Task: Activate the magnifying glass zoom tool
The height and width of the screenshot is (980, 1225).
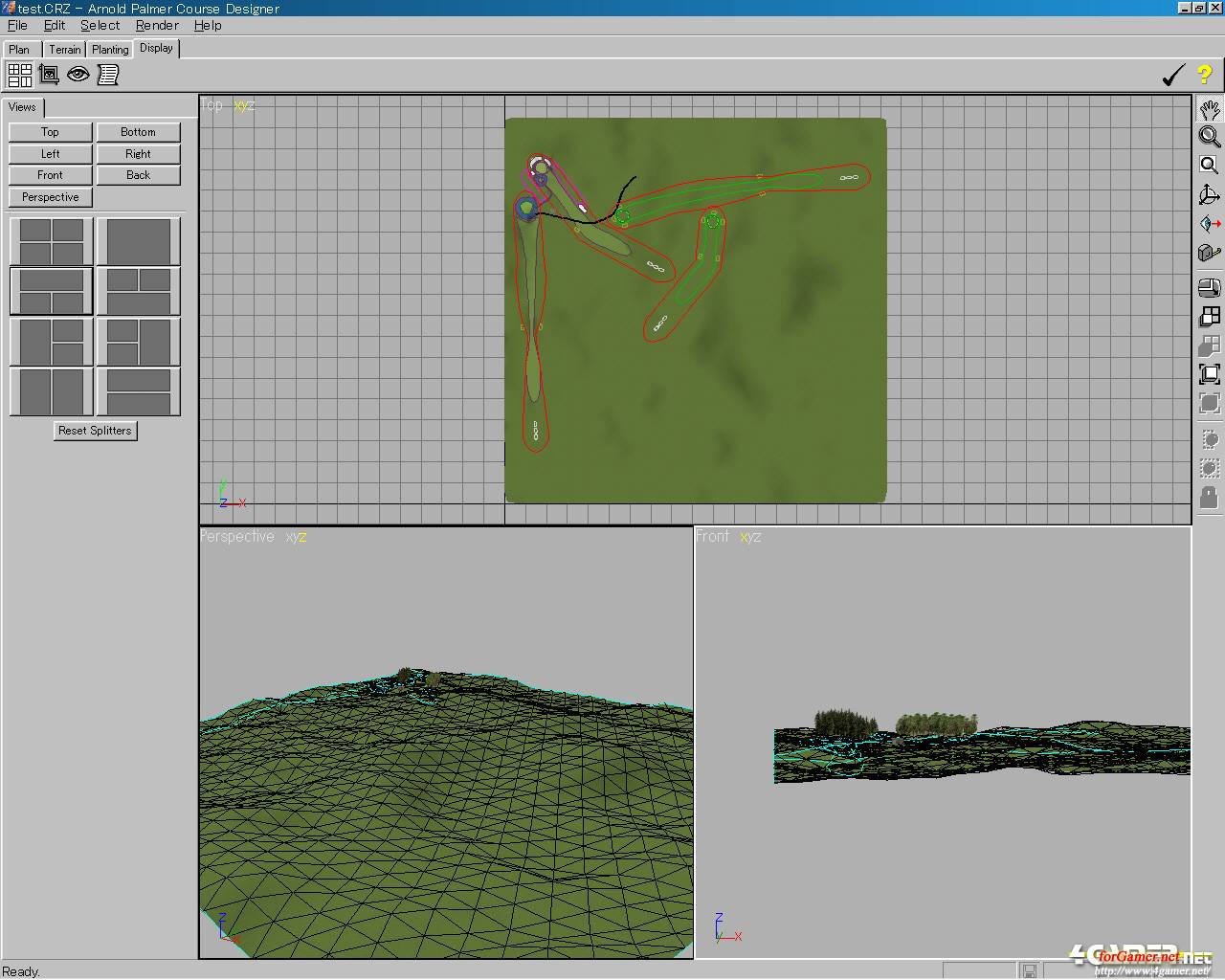Action: [x=1210, y=137]
